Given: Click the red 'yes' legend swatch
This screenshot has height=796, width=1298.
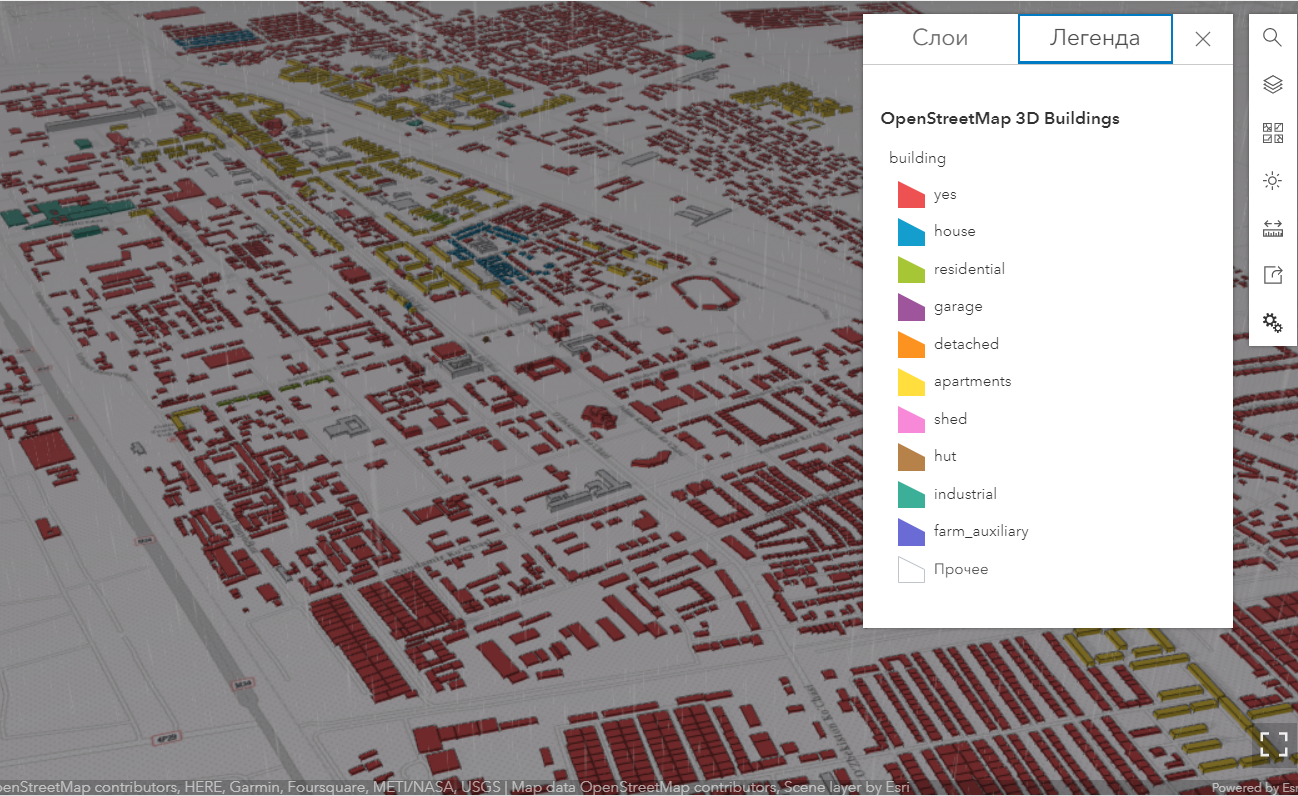Looking at the screenshot, I should [911, 195].
